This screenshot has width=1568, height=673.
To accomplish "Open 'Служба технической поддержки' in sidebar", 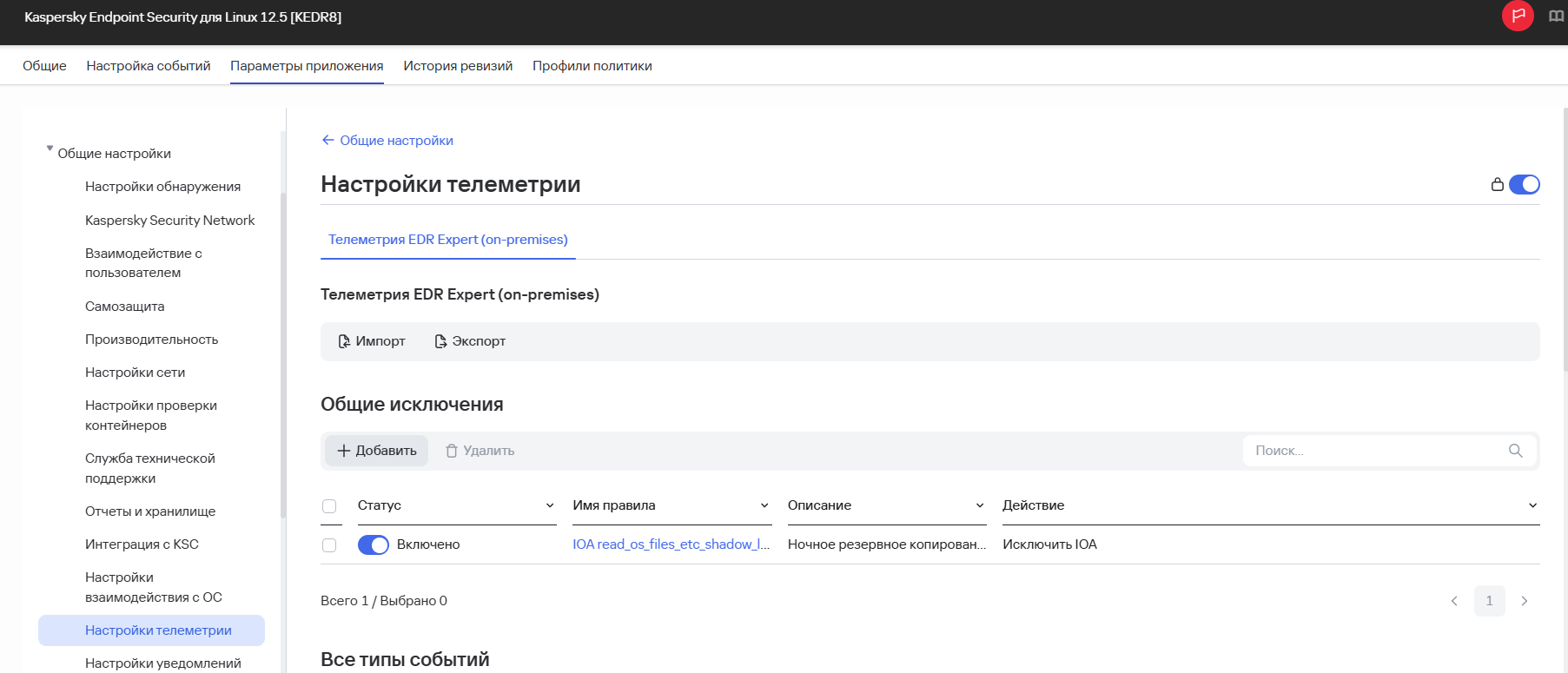I will coord(150,468).
